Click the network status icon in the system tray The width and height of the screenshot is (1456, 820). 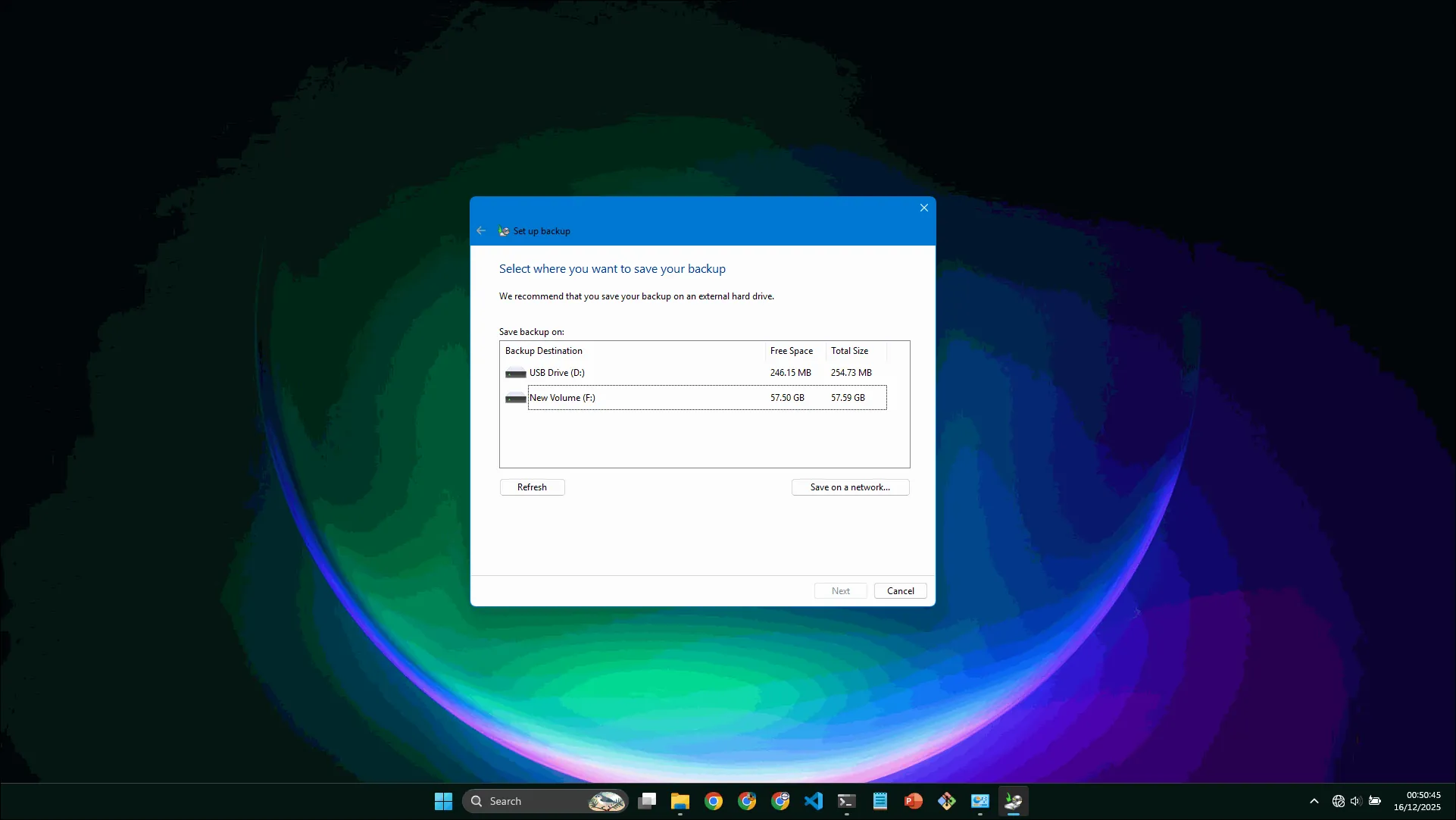pos(1336,800)
